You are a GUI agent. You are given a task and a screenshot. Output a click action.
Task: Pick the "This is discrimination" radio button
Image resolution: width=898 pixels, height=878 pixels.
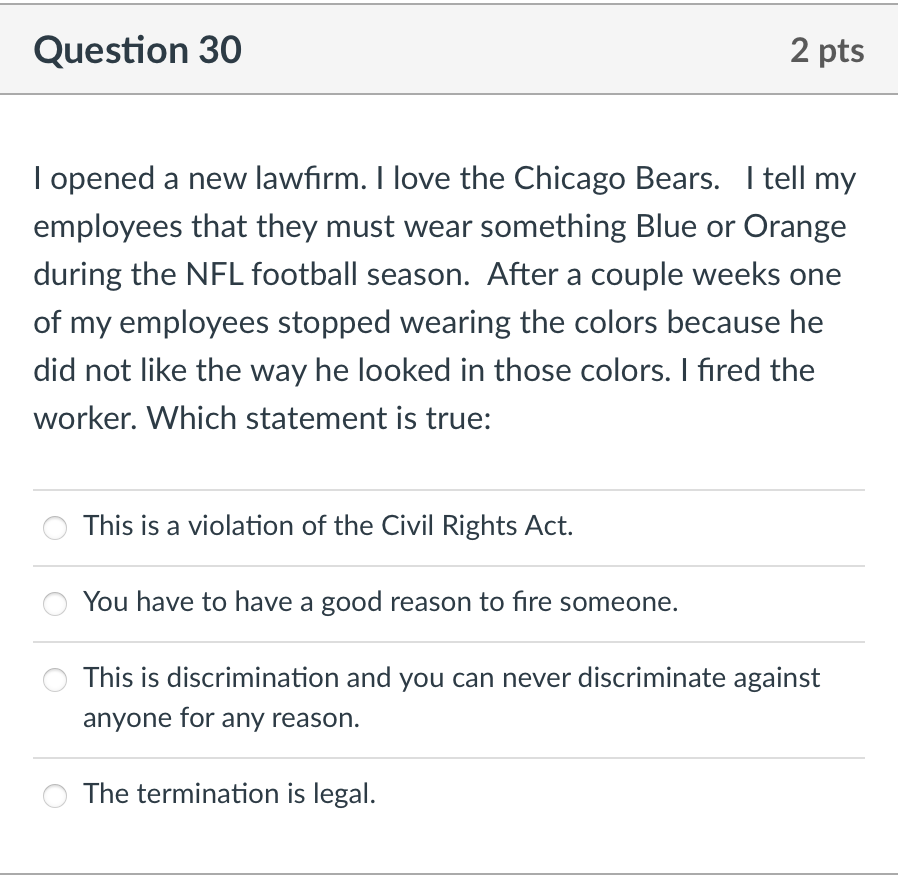[56, 680]
